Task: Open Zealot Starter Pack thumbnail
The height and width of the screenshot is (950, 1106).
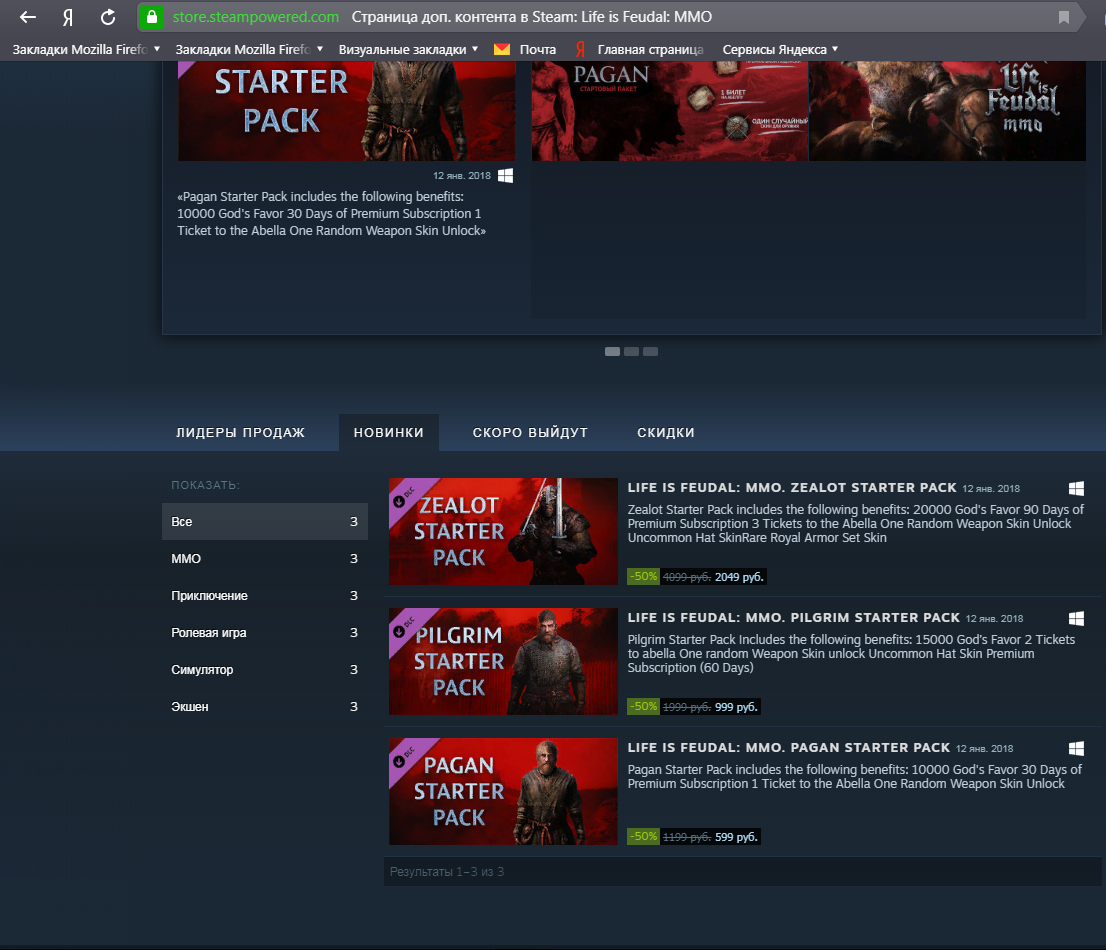Action: [x=503, y=532]
